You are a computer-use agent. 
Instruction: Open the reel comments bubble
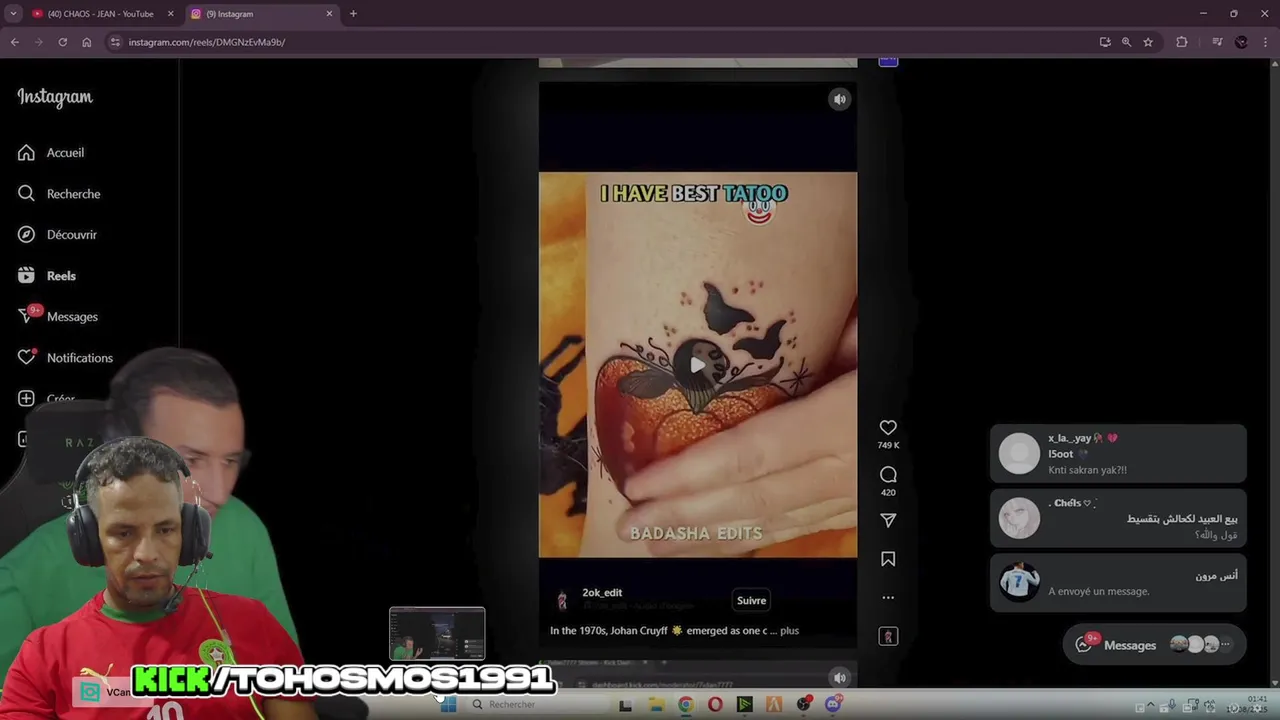click(x=888, y=475)
